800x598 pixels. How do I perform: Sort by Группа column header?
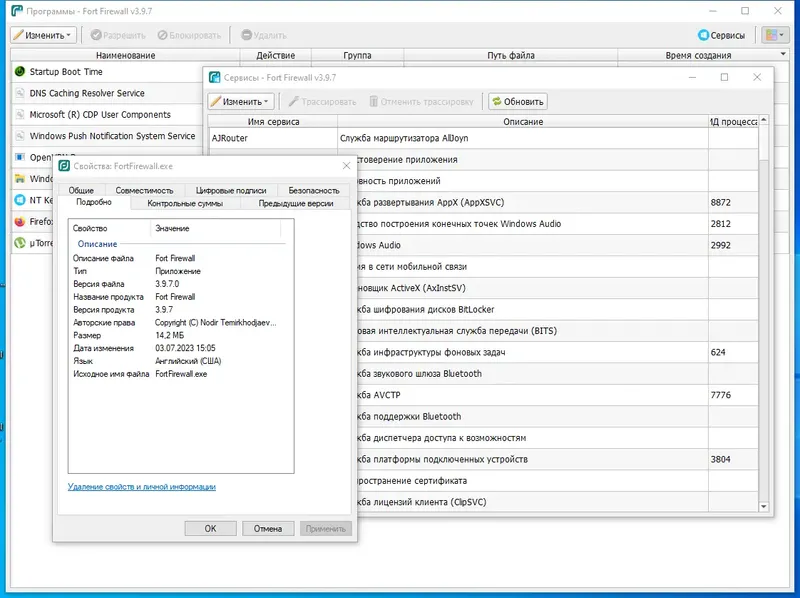[357, 55]
